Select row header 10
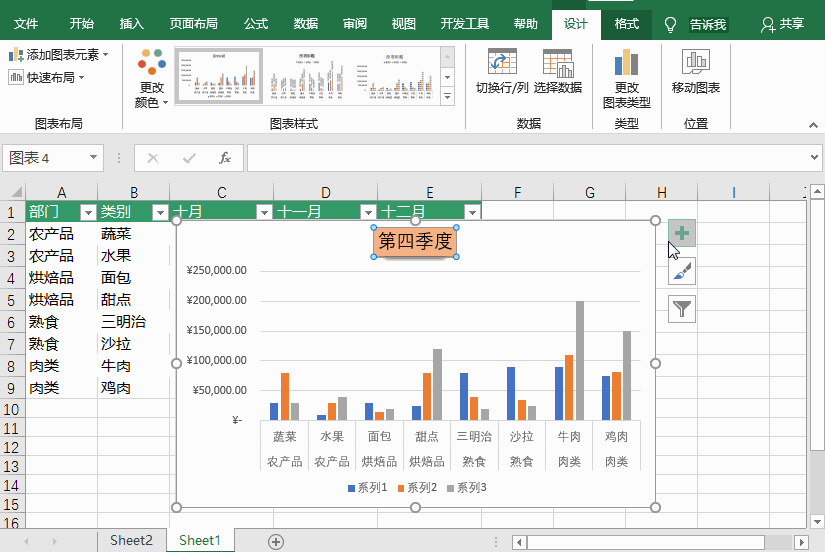The width and height of the screenshot is (825, 552). pyautogui.click(x=12, y=409)
